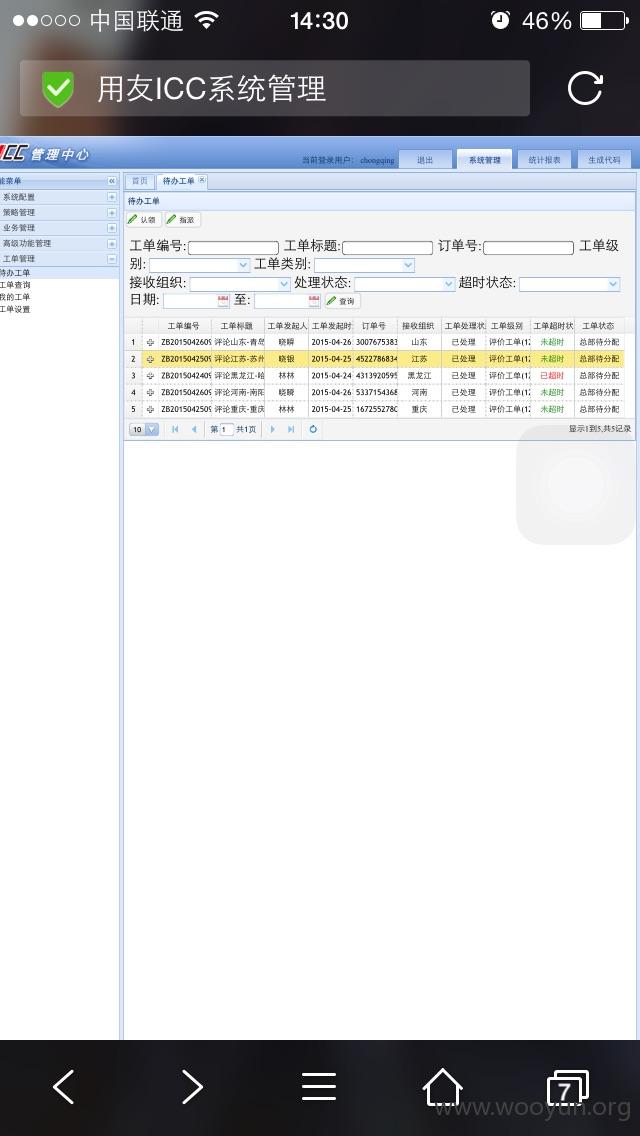Expand details of row 2 with plus icon

pyautogui.click(x=151, y=359)
